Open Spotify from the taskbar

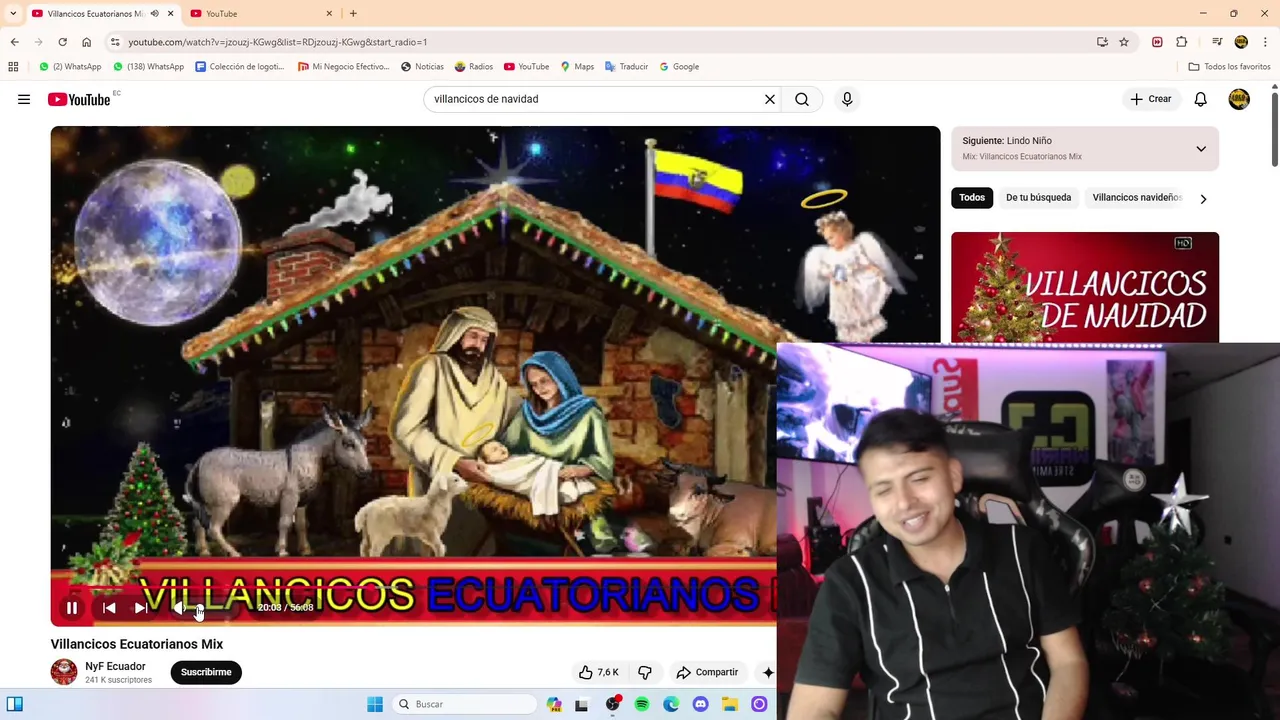point(642,704)
